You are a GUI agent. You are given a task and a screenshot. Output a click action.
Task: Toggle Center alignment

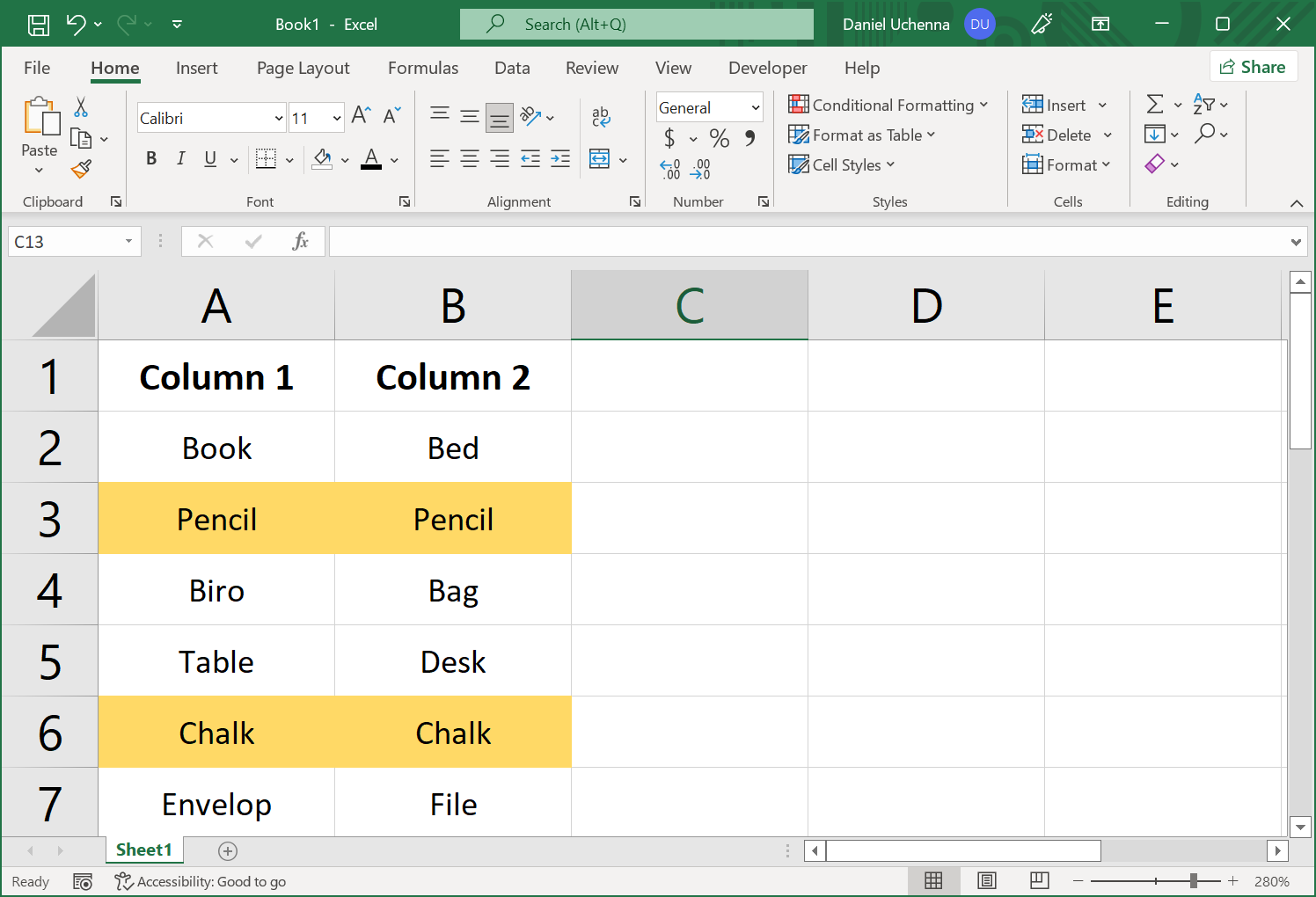tap(469, 159)
